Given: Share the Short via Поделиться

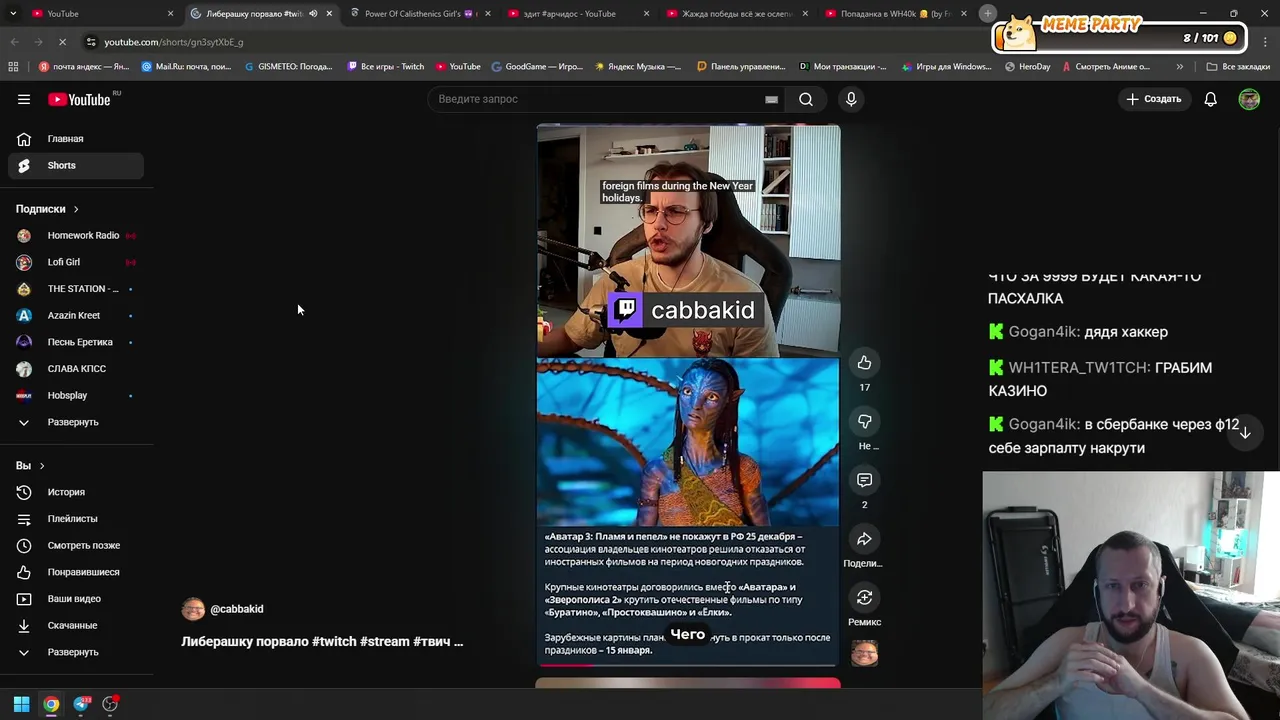Looking at the screenshot, I should 864,539.
